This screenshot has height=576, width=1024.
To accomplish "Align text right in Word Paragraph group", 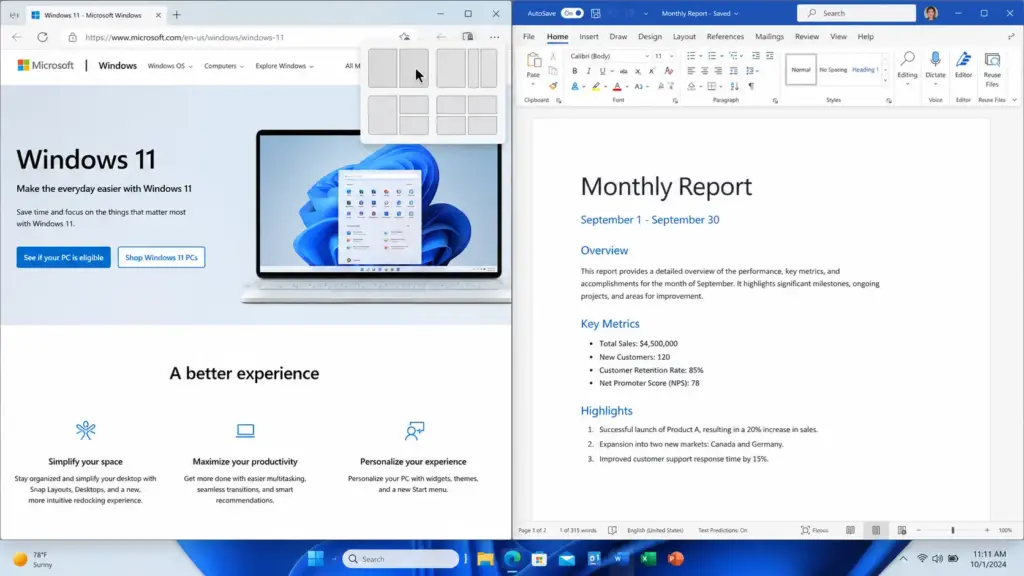I will [718, 71].
